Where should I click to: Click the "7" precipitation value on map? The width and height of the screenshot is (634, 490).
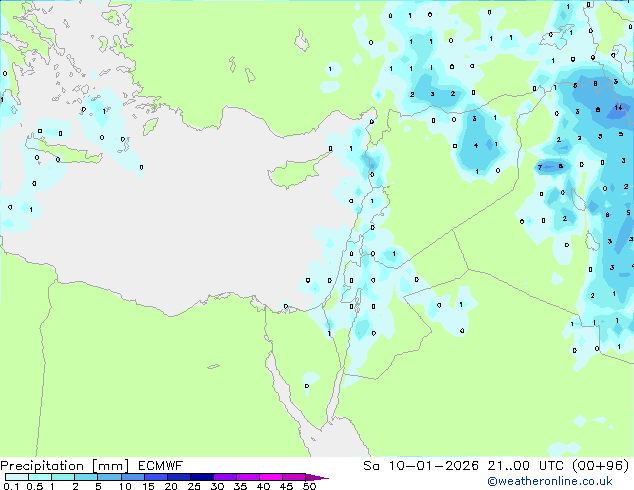point(539,167)
